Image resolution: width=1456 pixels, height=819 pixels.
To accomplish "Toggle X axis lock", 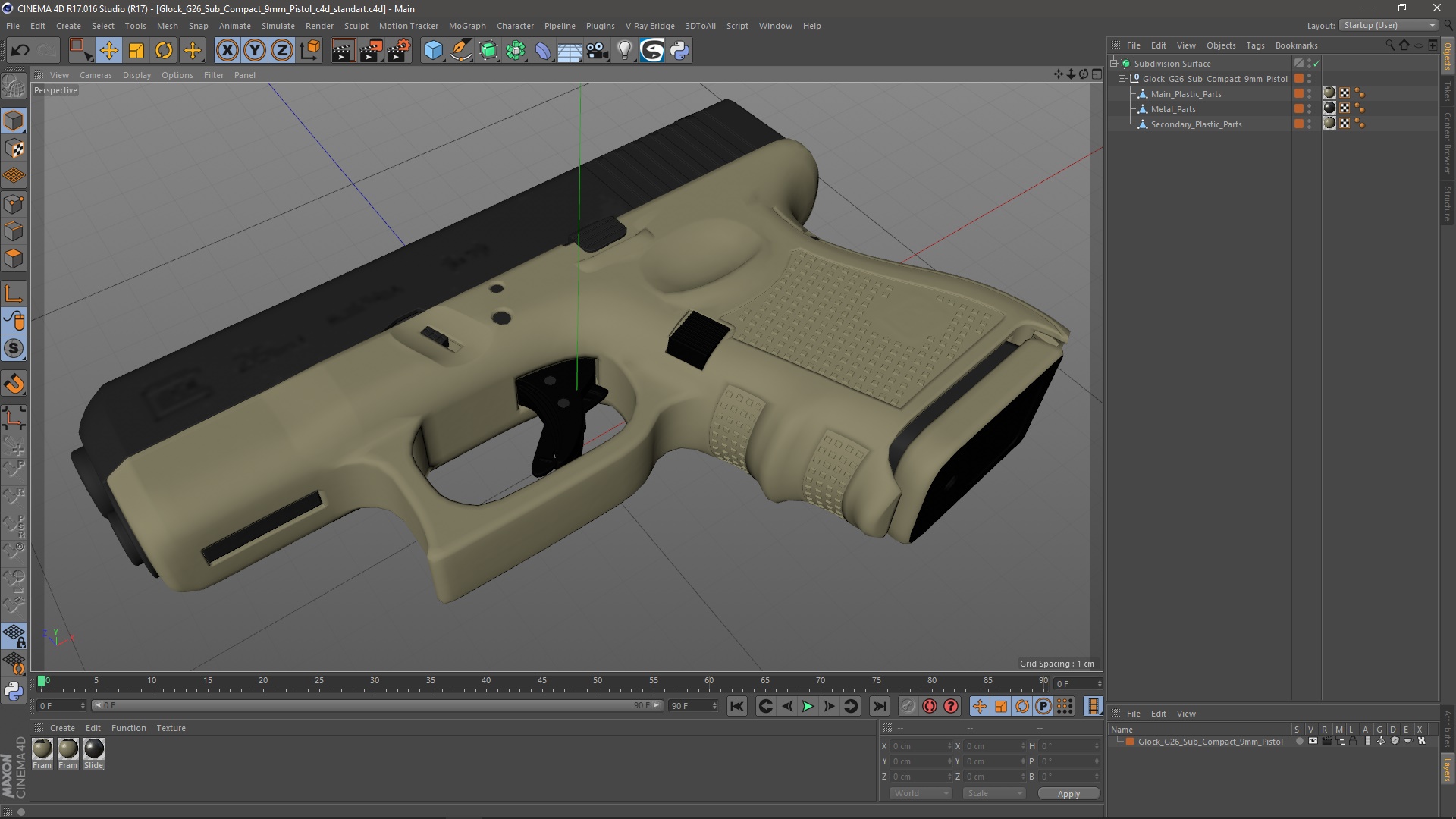I will [227, 51].
